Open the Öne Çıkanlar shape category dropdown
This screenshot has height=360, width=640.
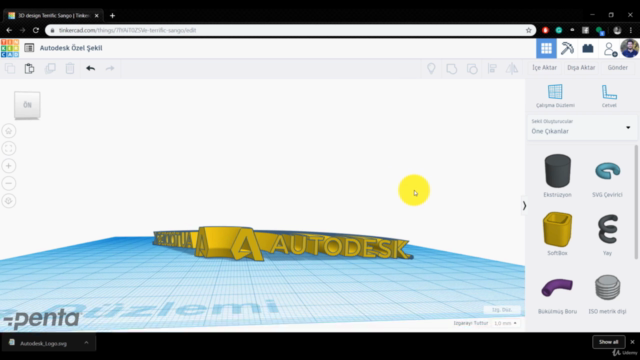click(x=581, y=127)
